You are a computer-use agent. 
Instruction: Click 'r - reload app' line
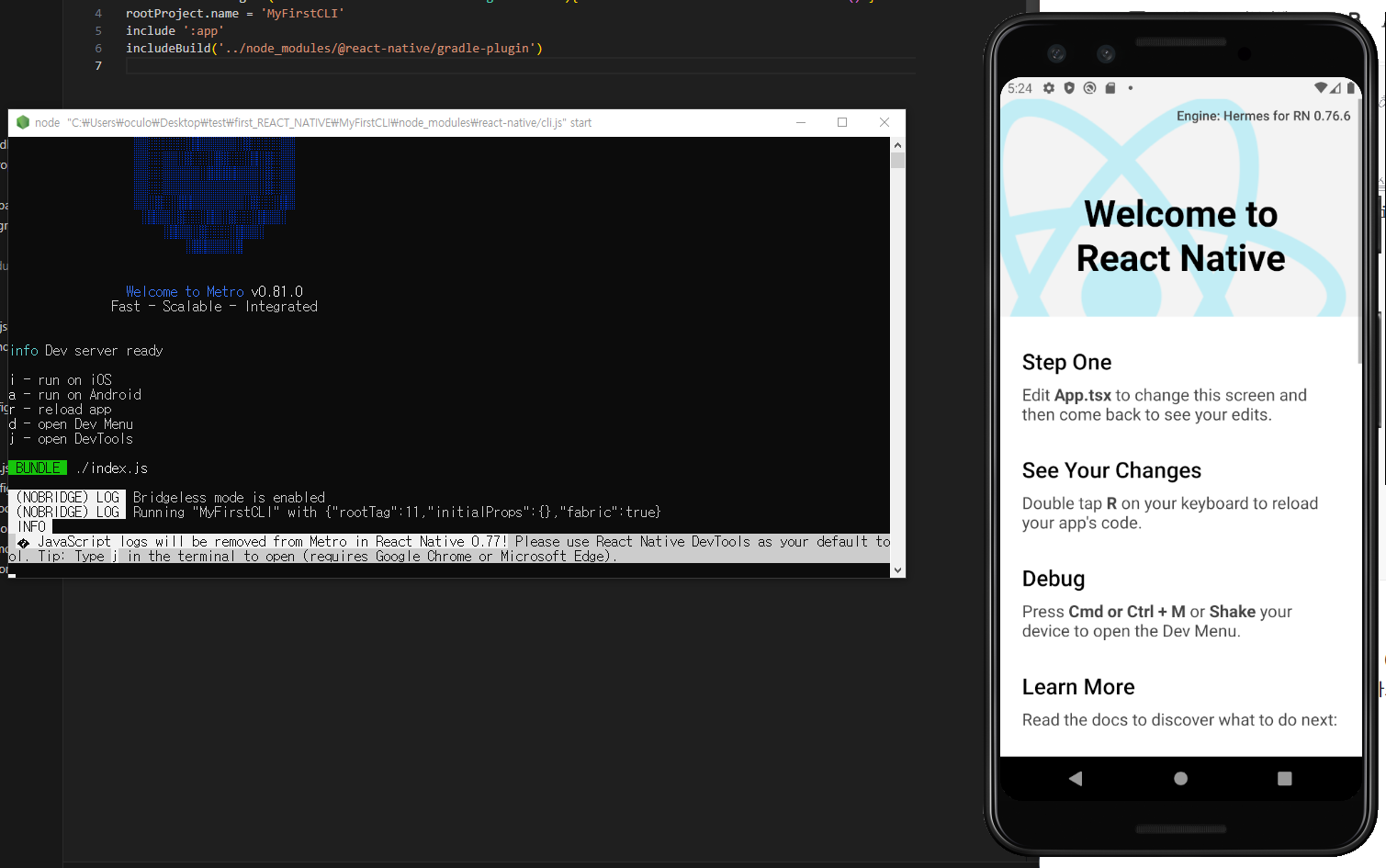[x=61, y=410]
